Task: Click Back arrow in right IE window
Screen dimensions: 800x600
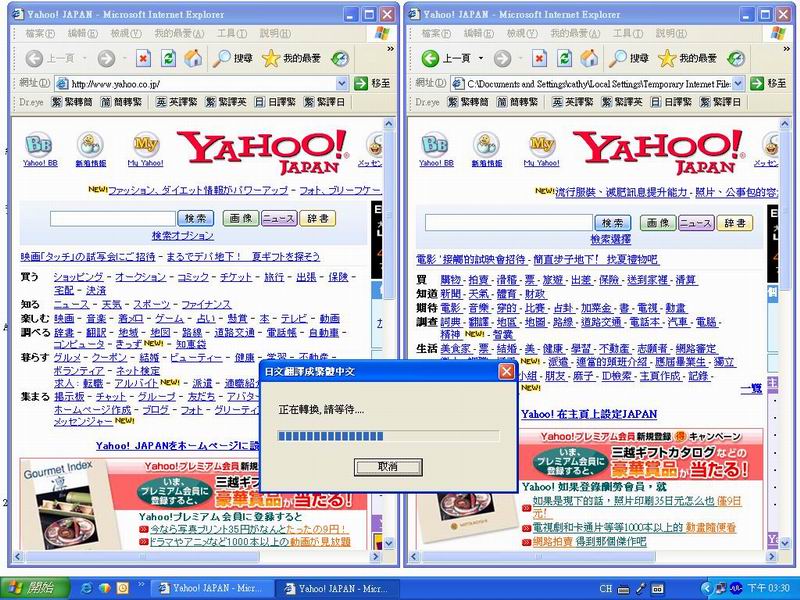Action: (430, 58)
